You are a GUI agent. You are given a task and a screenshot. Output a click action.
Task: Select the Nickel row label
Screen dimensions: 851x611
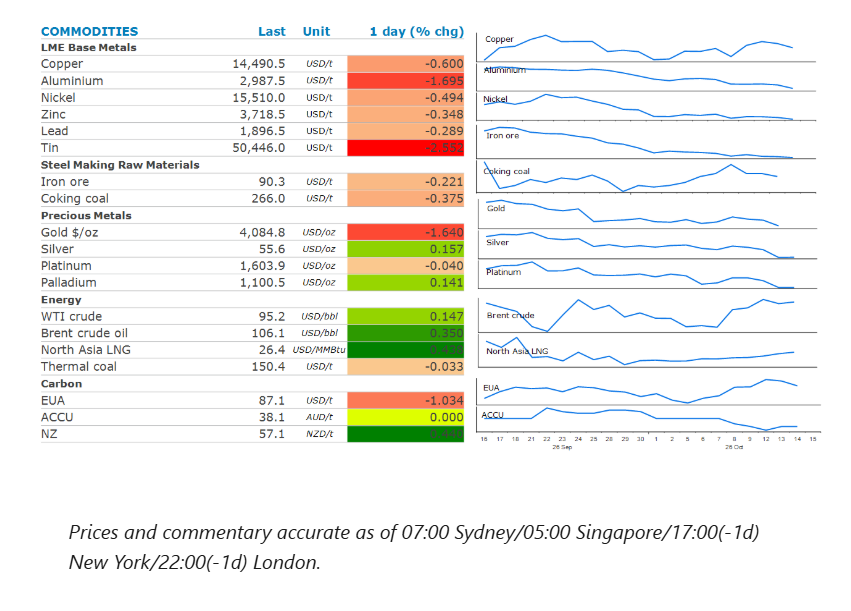(58, 98)
